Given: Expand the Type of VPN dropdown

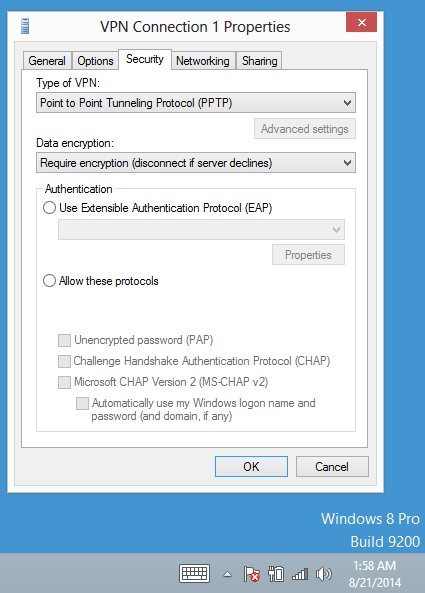Looking at the screenshot, I should pos(196,103).
